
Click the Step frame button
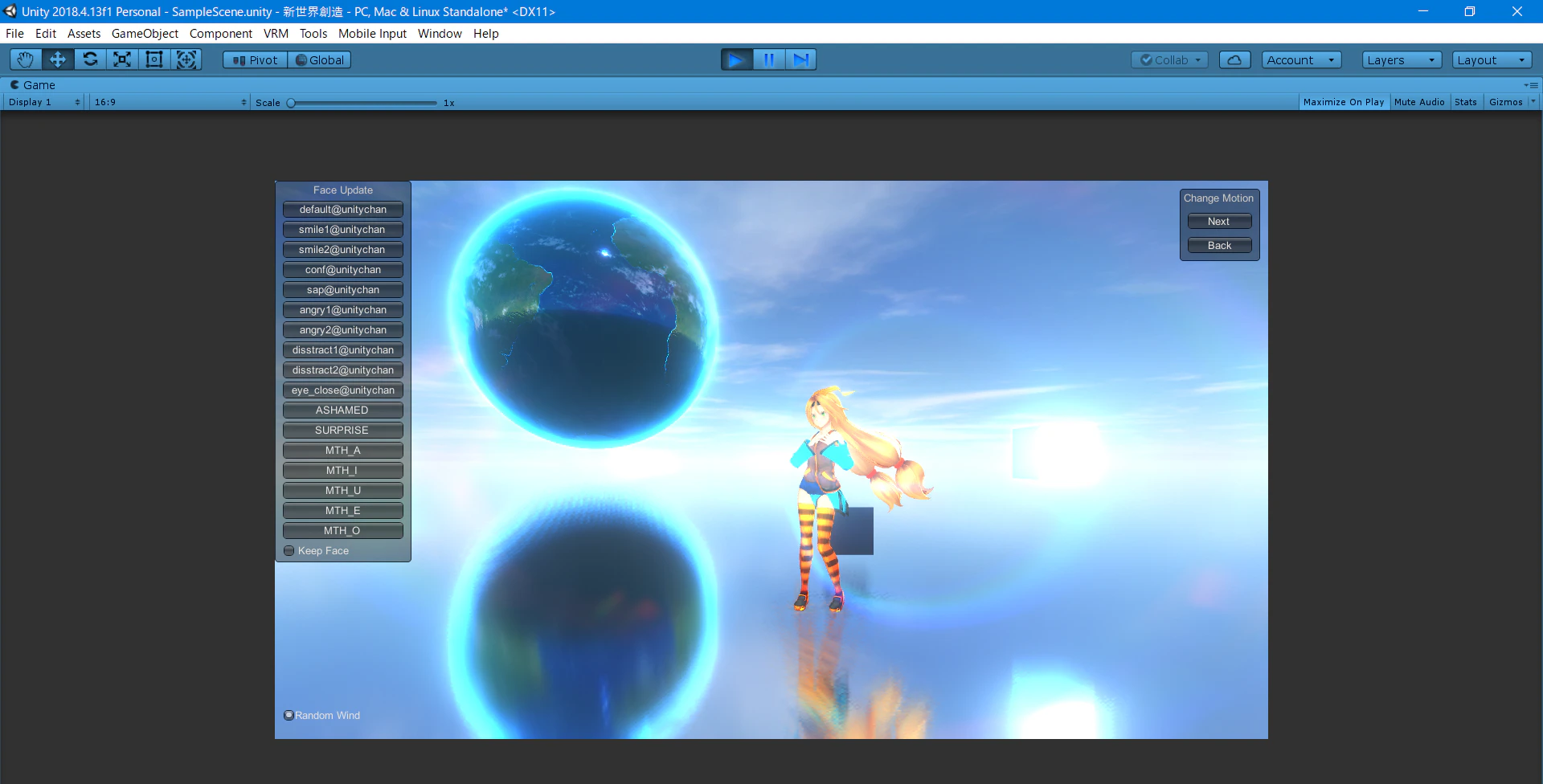point(800,59)
